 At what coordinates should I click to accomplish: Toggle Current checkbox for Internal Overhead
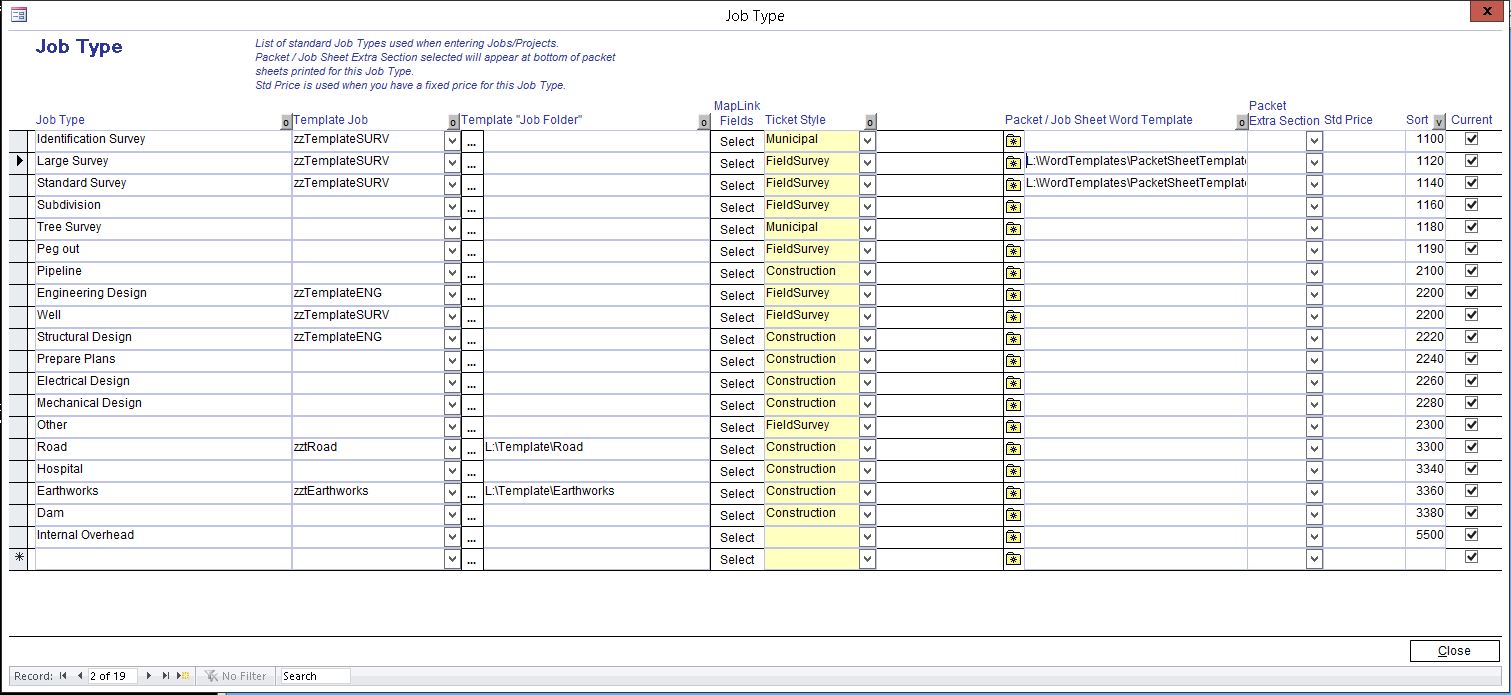click(1471, 535)
